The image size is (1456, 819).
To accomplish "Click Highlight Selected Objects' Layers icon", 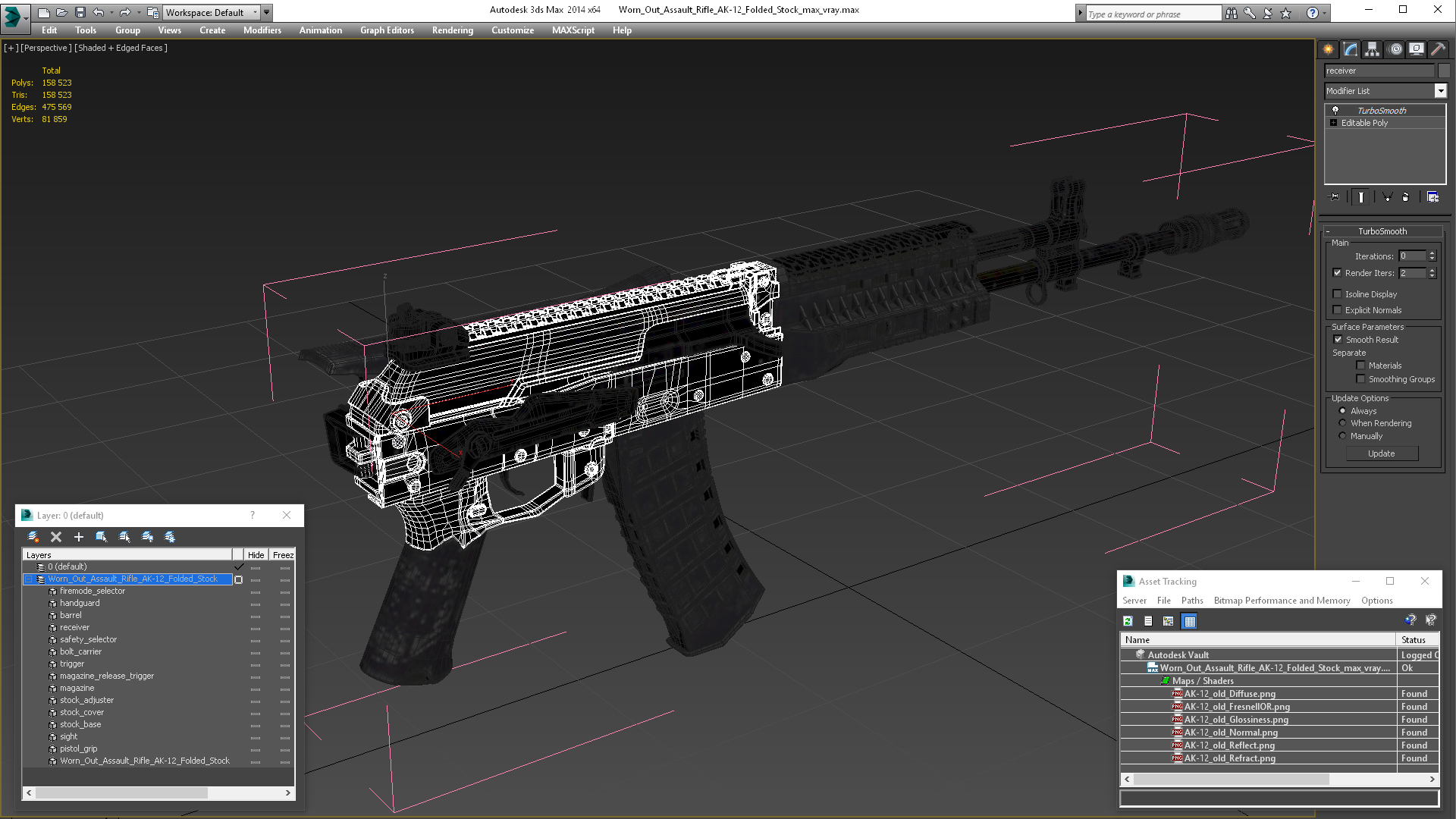I will [x=124, y=537].
